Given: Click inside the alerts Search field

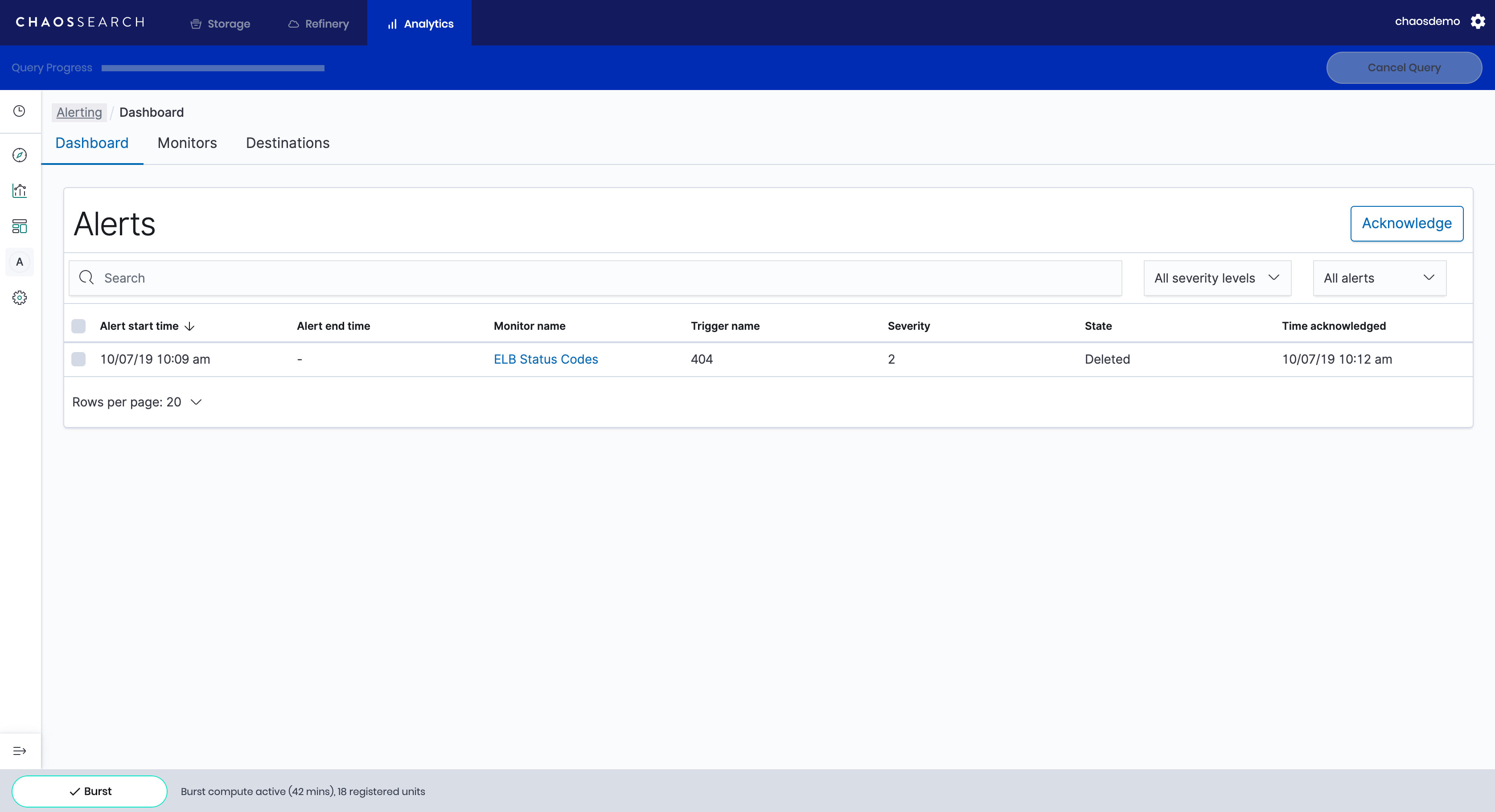Looking at the screenshot, I should pyautogui.click(x=348, y=278).
